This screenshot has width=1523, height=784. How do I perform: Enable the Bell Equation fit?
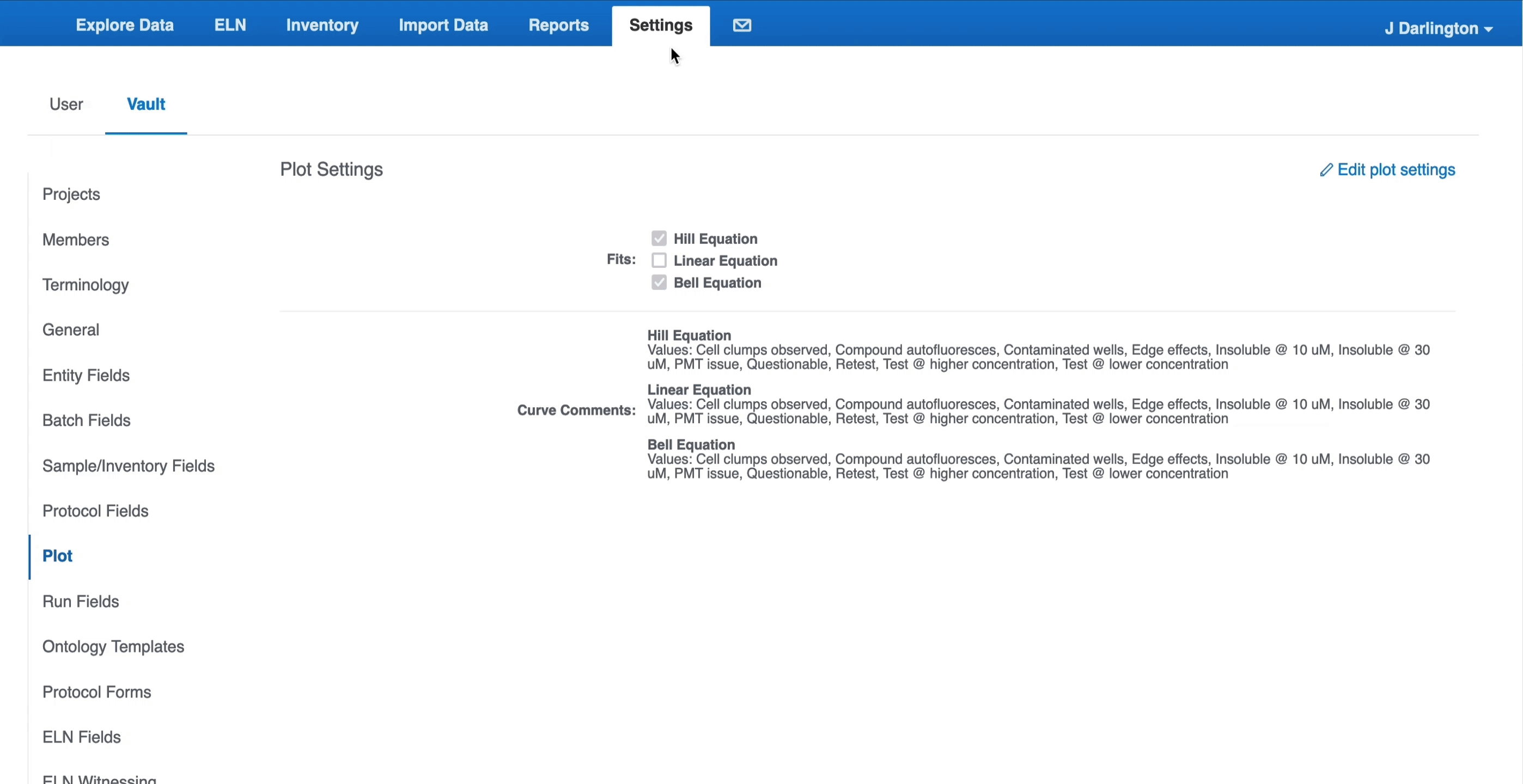click(x=658, y=282)
